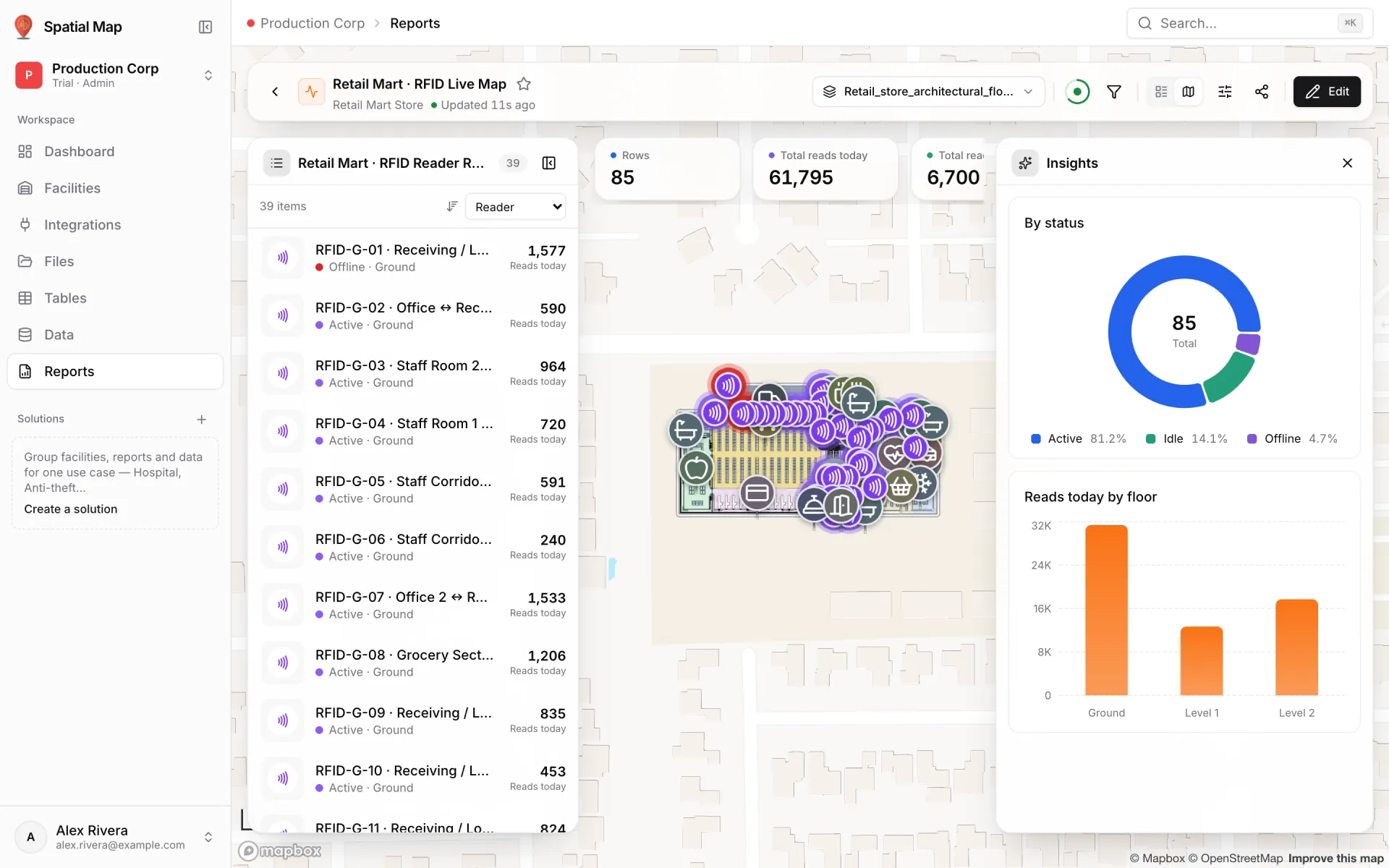
Task: Click the shopping basket marker on map
Action: point(901,486)
